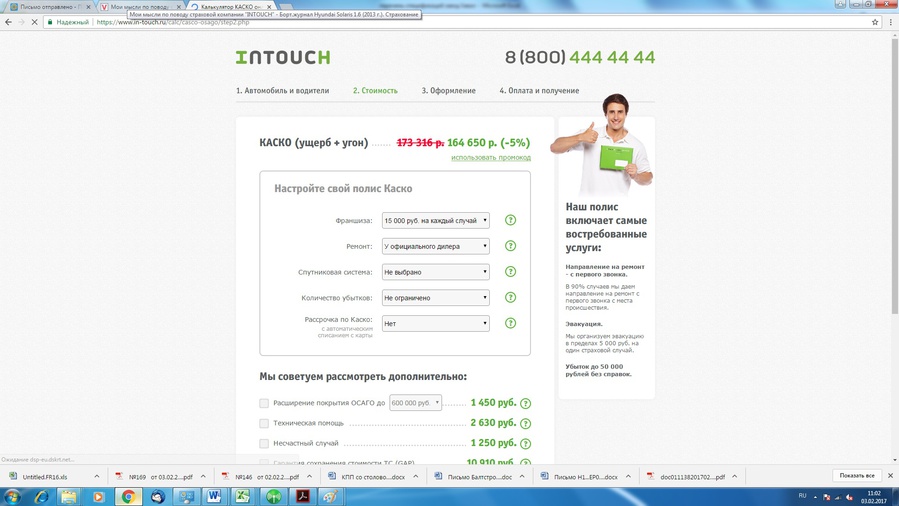Open Windows Start menu

(13, 496)
